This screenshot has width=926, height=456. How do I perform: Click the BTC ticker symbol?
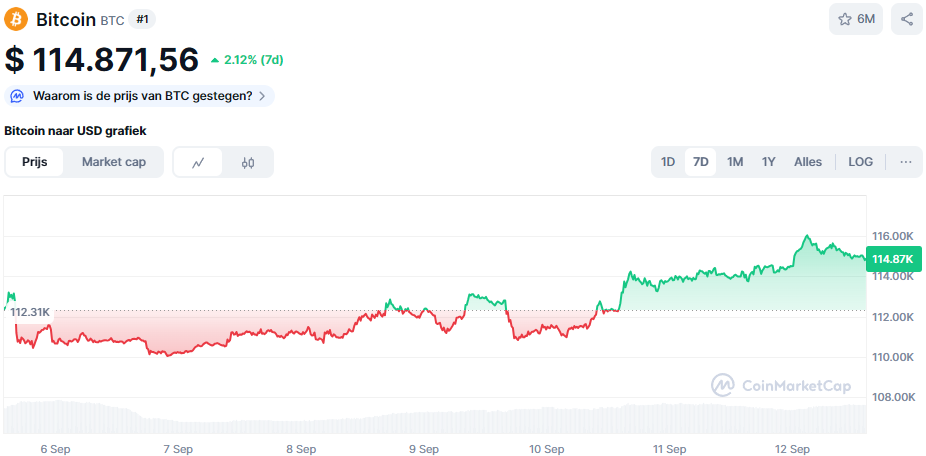112,21
